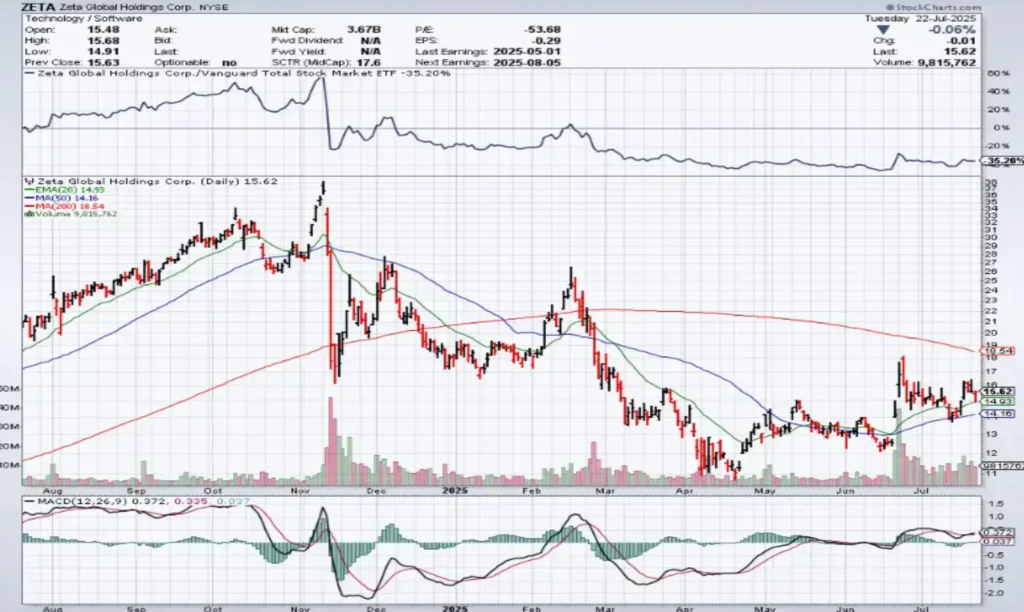1024x612 pixels.
Task: Click the 15.62 last price axis tag
Action: [x=999, y=391]
